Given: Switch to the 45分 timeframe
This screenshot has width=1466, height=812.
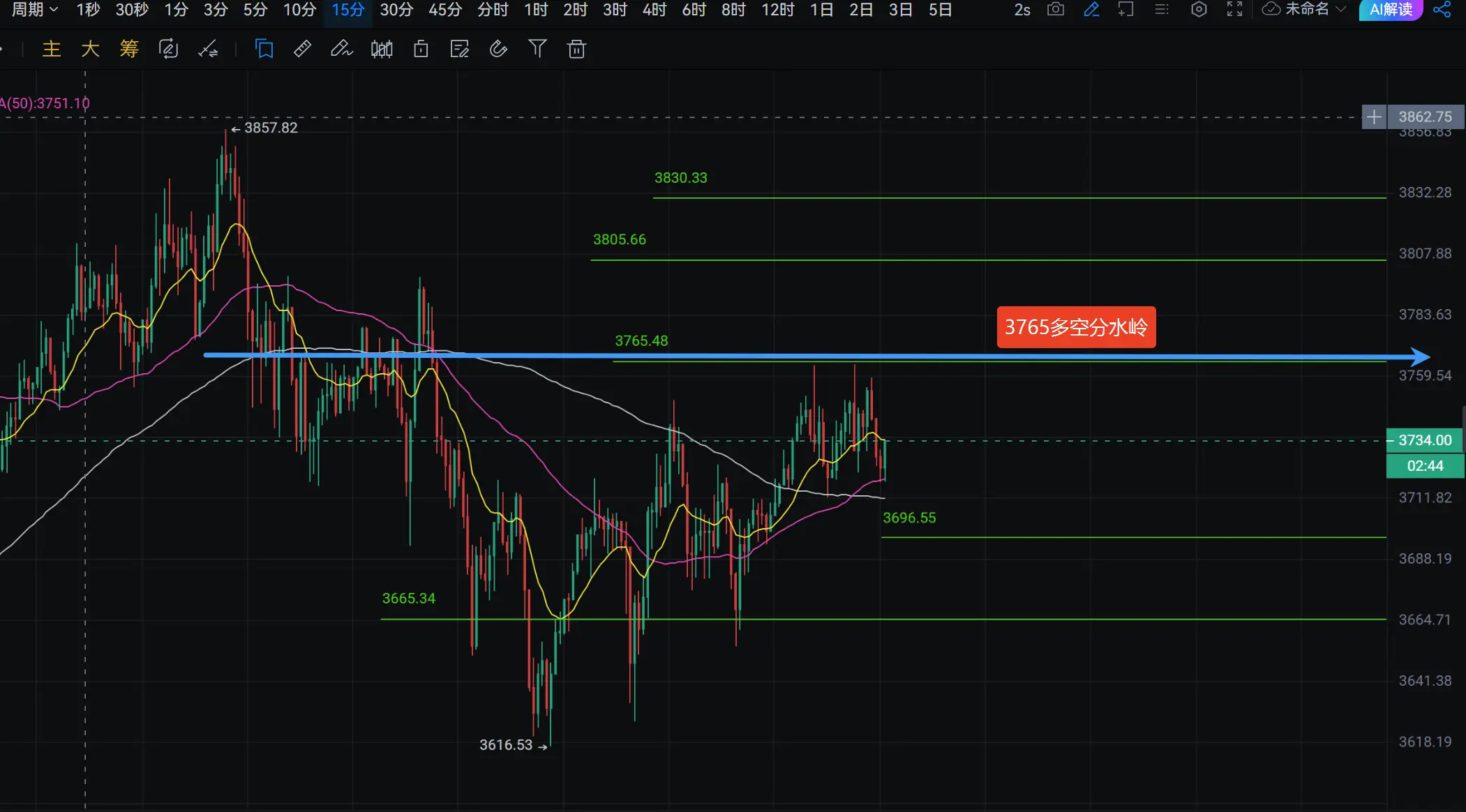Looking at the screenshot, I should [x=445, y=10].
